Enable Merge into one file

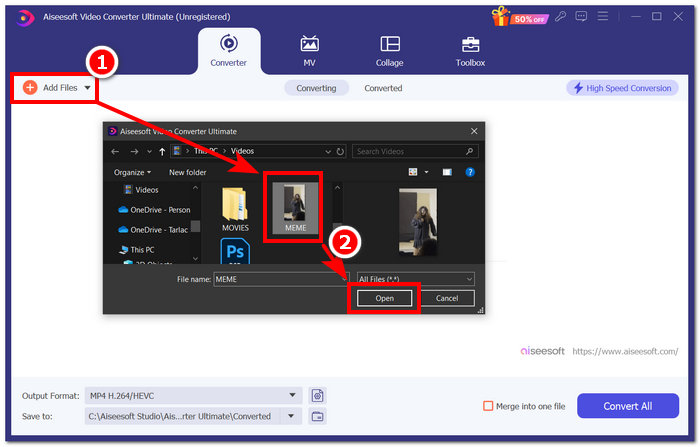(x=488, y=406)
